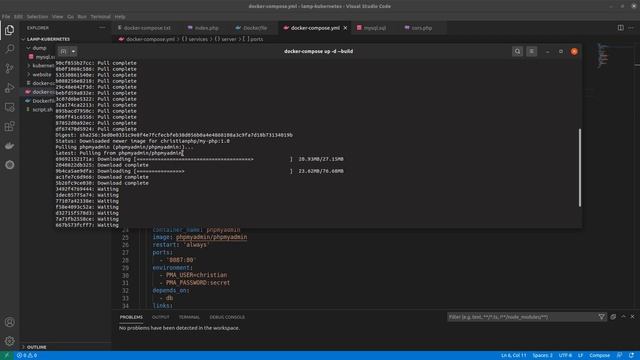
Task: Change LF end of line sequence
Action: (x=580, y=355)
